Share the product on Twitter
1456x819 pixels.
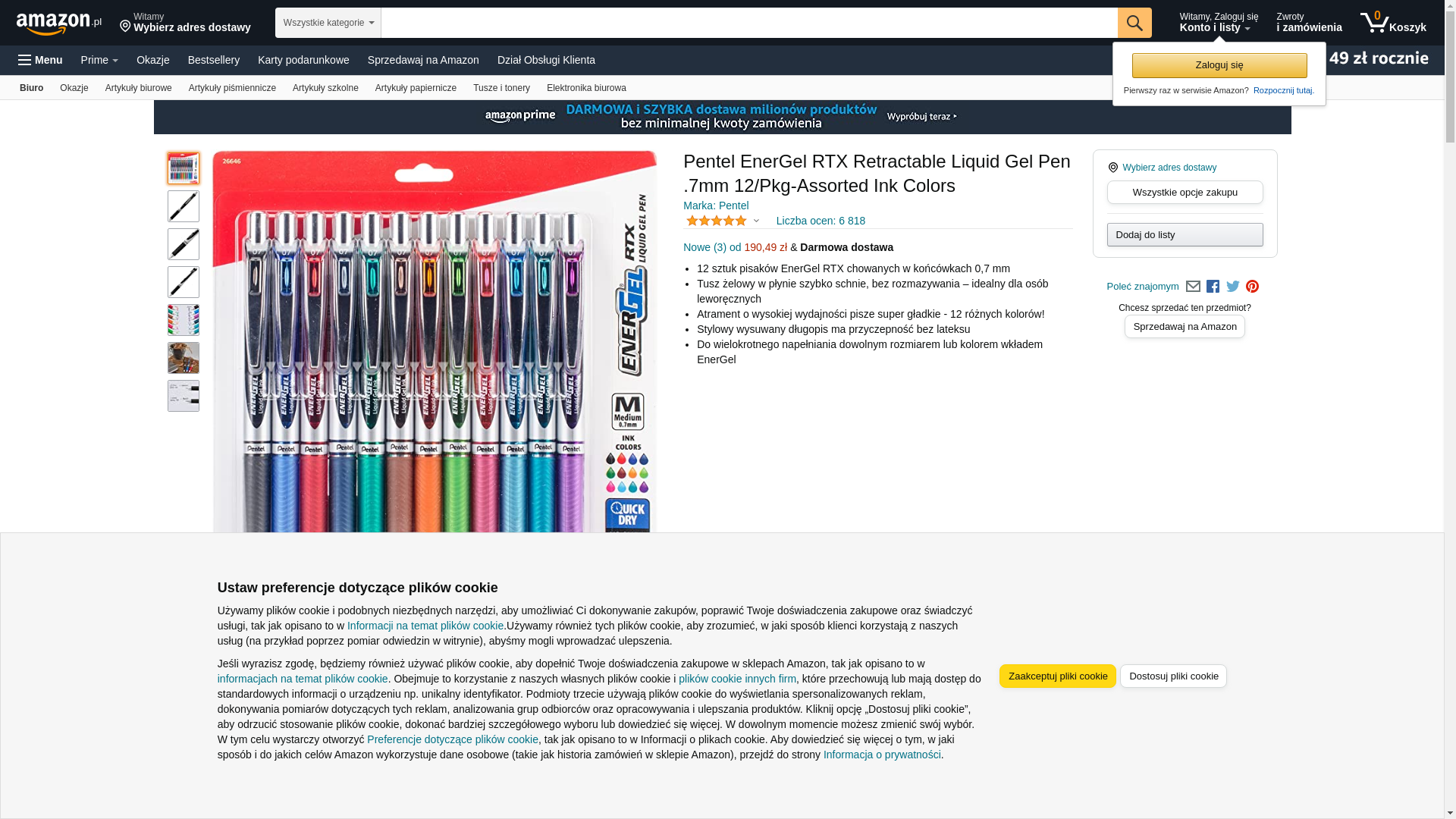pos(1233,287)
